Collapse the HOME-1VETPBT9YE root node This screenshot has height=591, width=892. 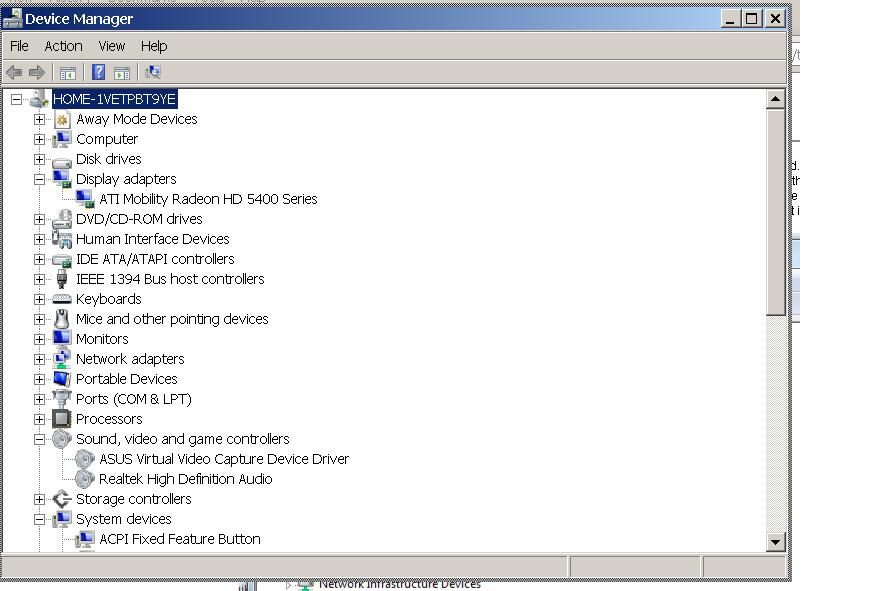coord(16,100)
